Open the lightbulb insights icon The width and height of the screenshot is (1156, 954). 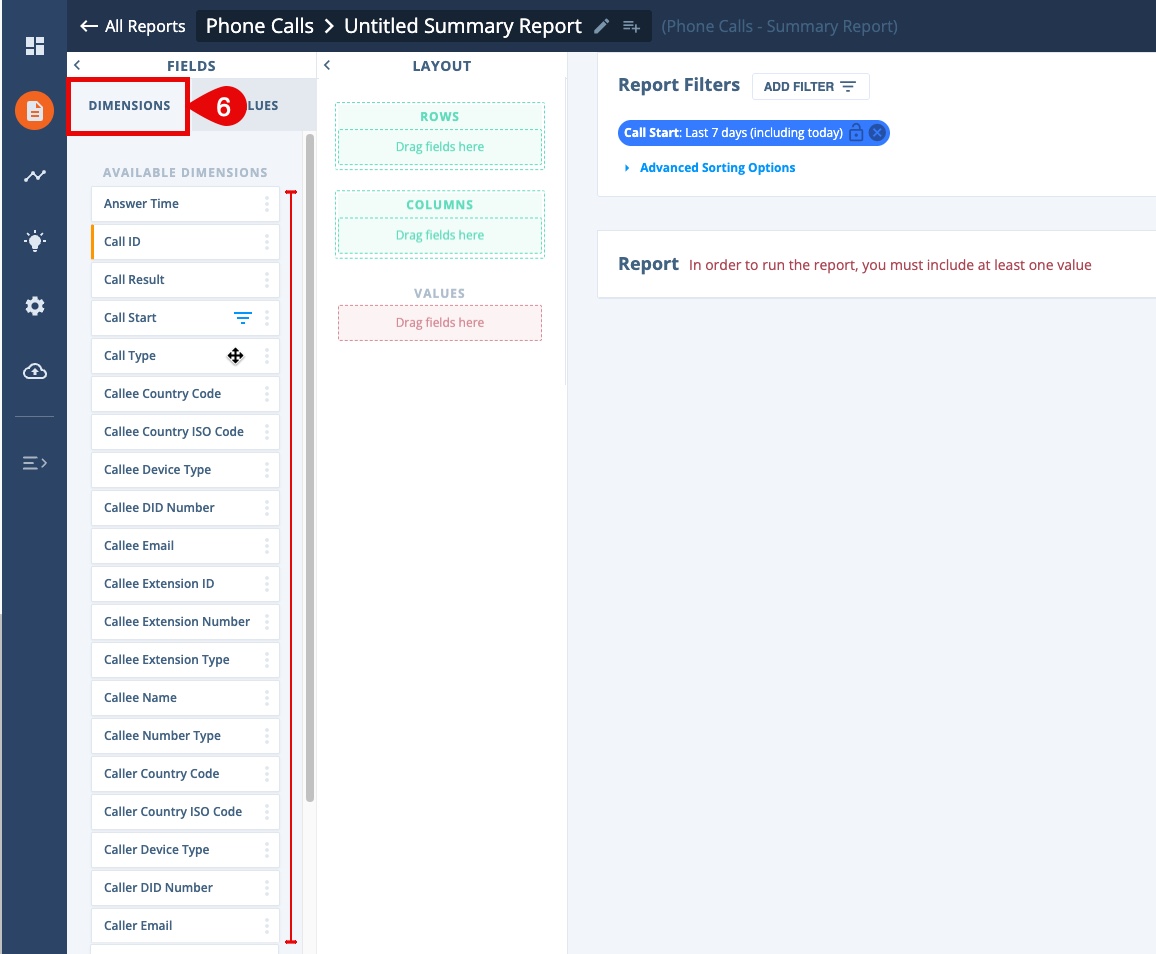pyautogui.click(x=35, y=240)
